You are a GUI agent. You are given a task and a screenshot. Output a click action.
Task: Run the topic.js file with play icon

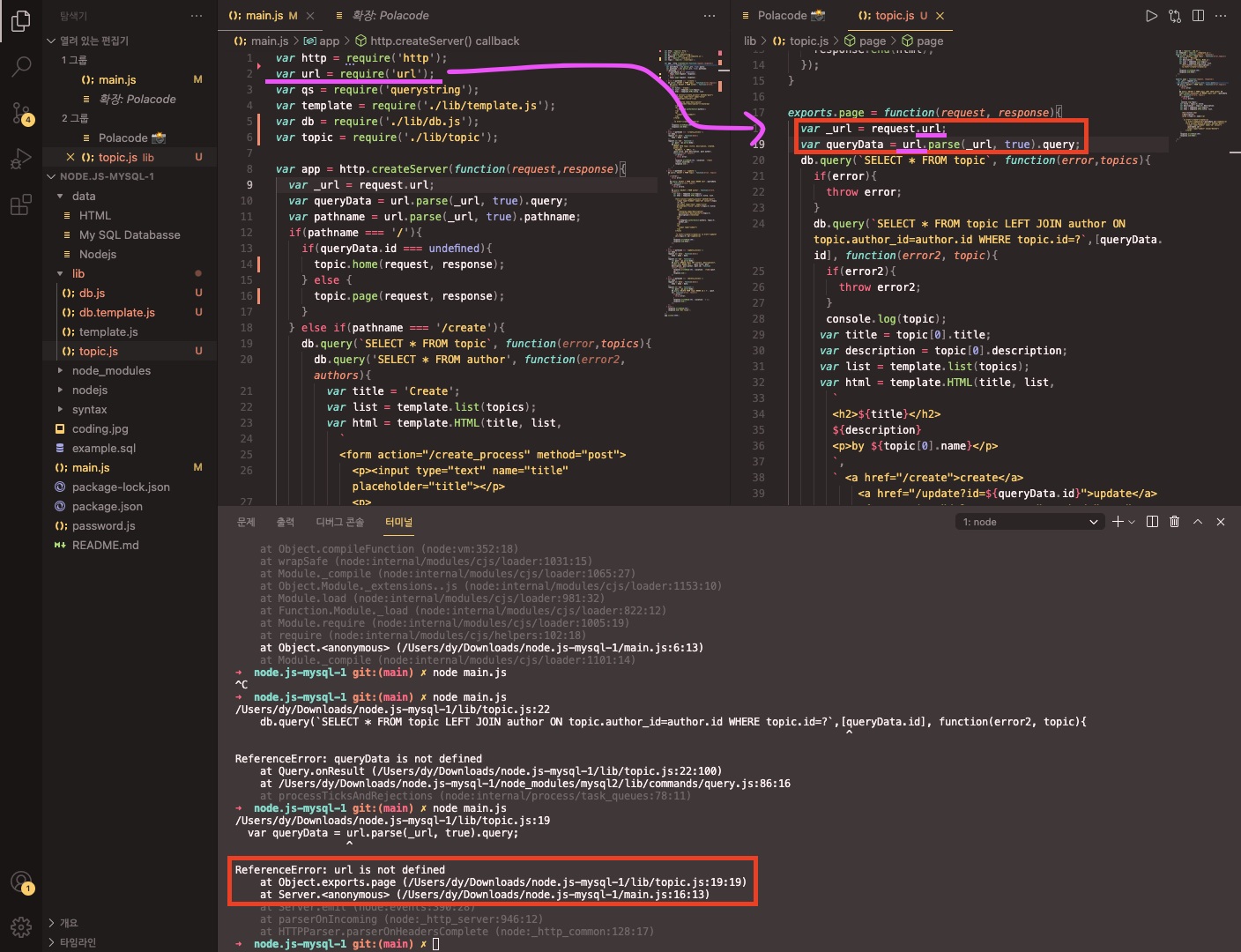(x=1151, y=16)
